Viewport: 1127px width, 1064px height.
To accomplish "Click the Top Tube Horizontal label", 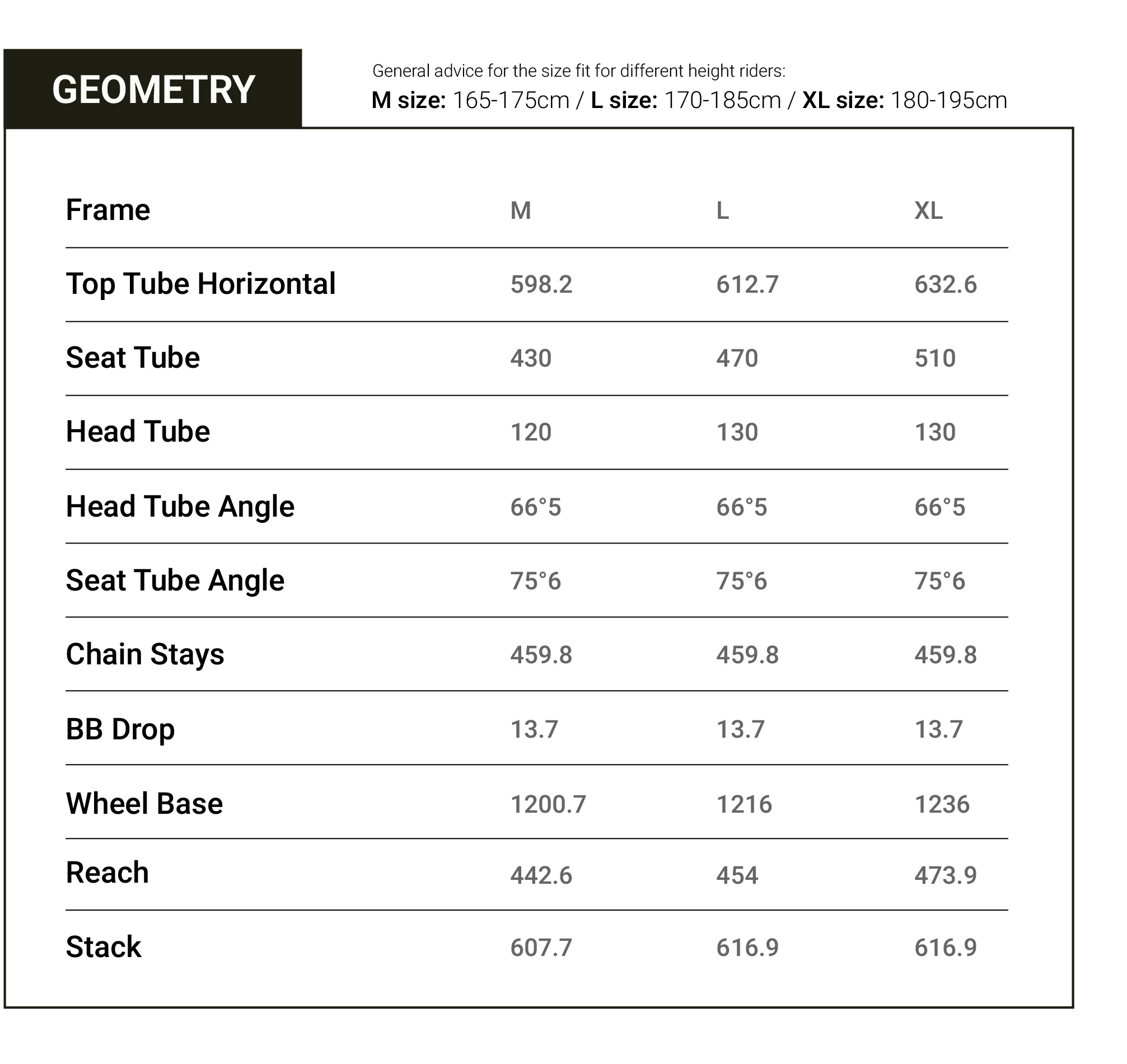I will click(201, 284).
